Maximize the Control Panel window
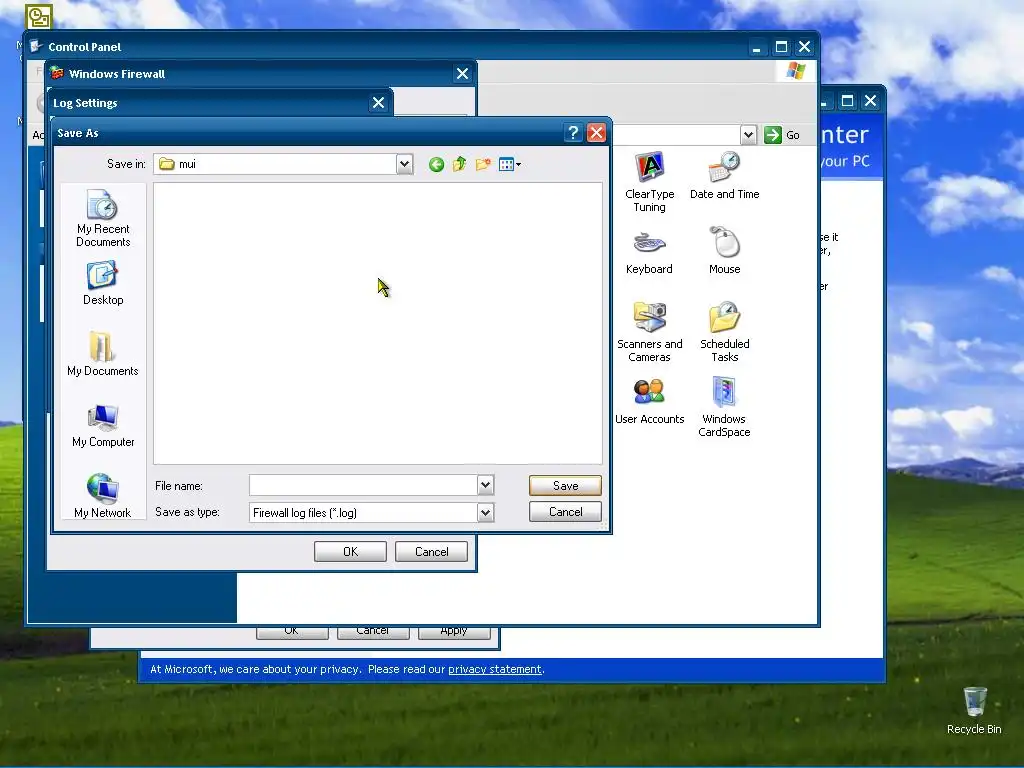The image size is (1024, 768). pyautogui.click(x=781, y=47)
